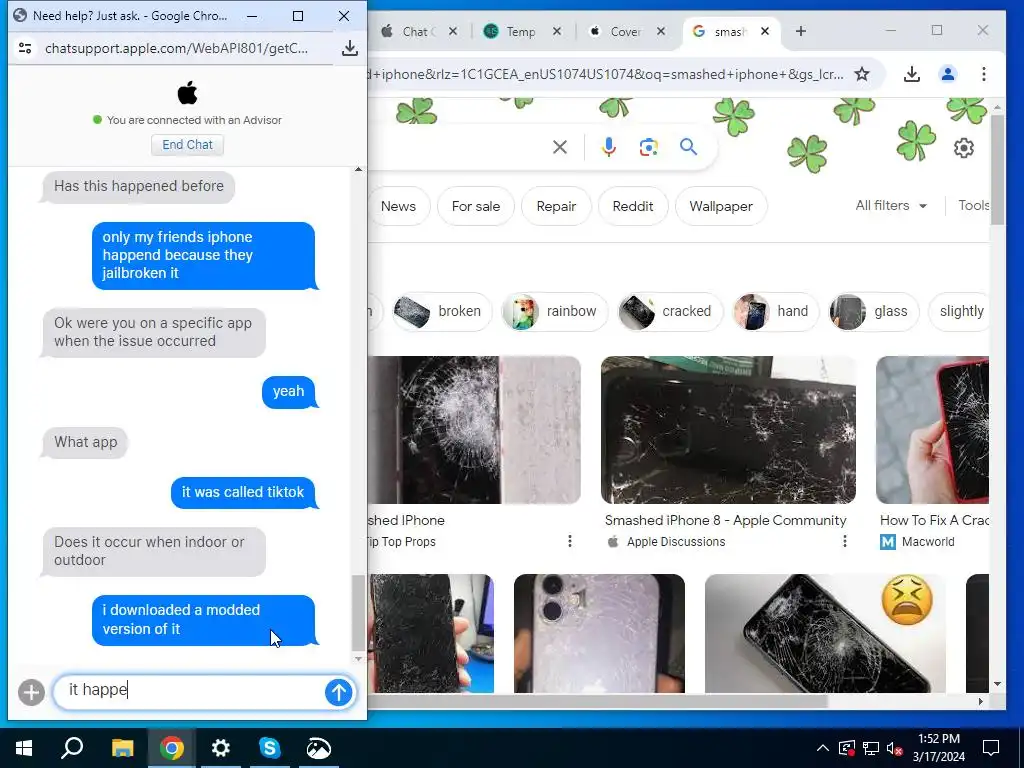
Task: Close the smashed iphone search tab
Action: point(765,31)
